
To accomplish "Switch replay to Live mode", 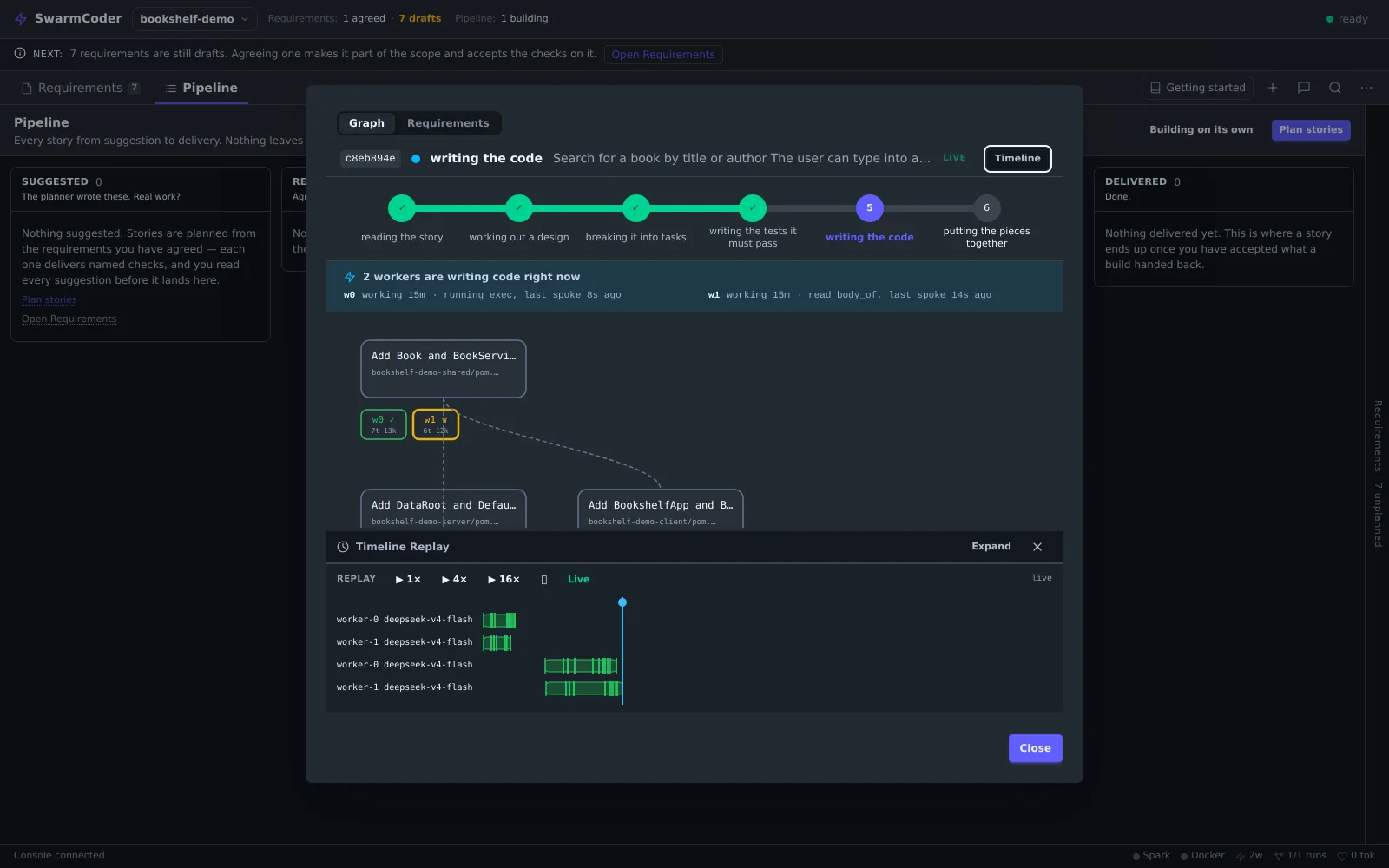I will (x=578, y=580).
